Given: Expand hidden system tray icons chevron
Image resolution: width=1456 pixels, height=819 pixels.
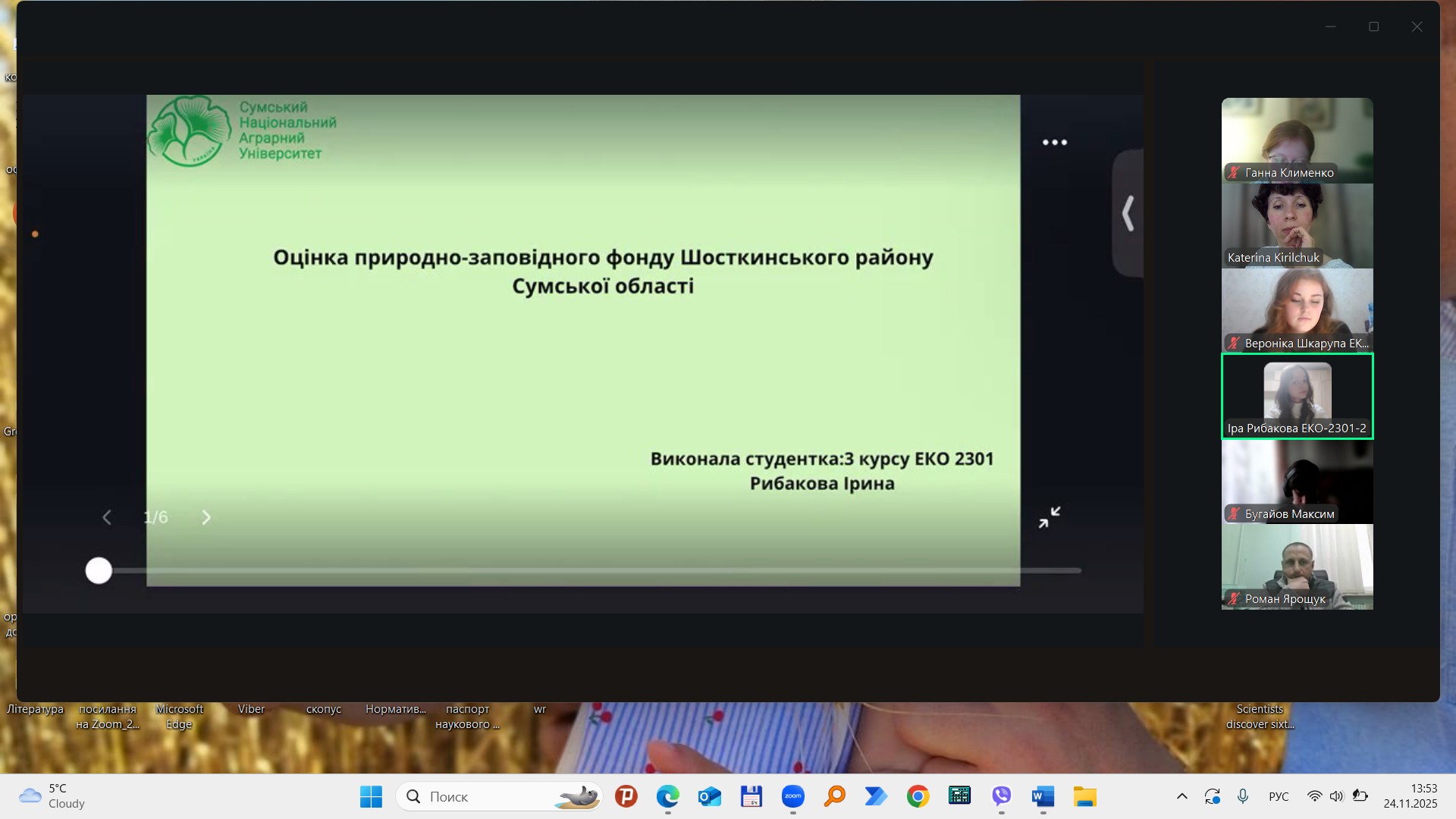Looking at the screenshot, I should tap(1181, 796).
